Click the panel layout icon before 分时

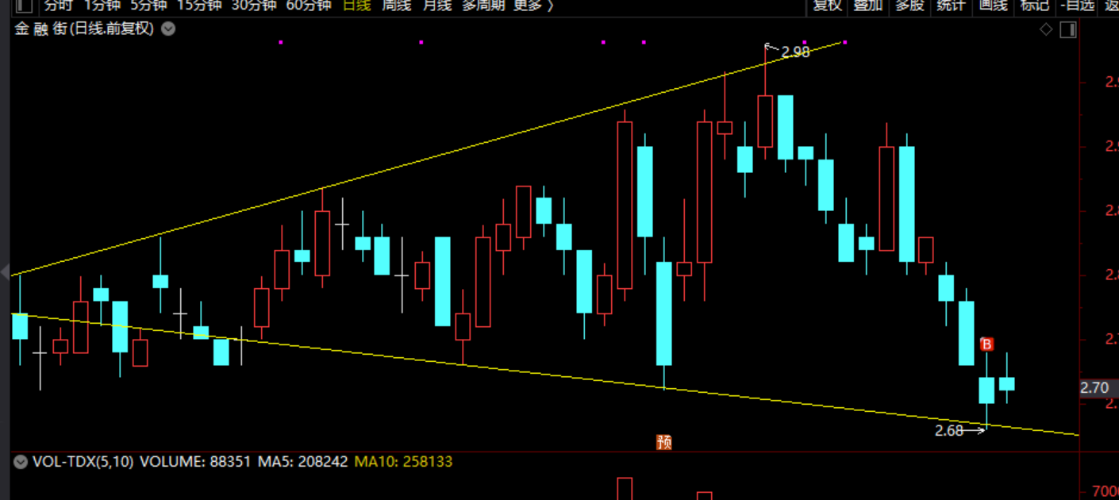25,6
